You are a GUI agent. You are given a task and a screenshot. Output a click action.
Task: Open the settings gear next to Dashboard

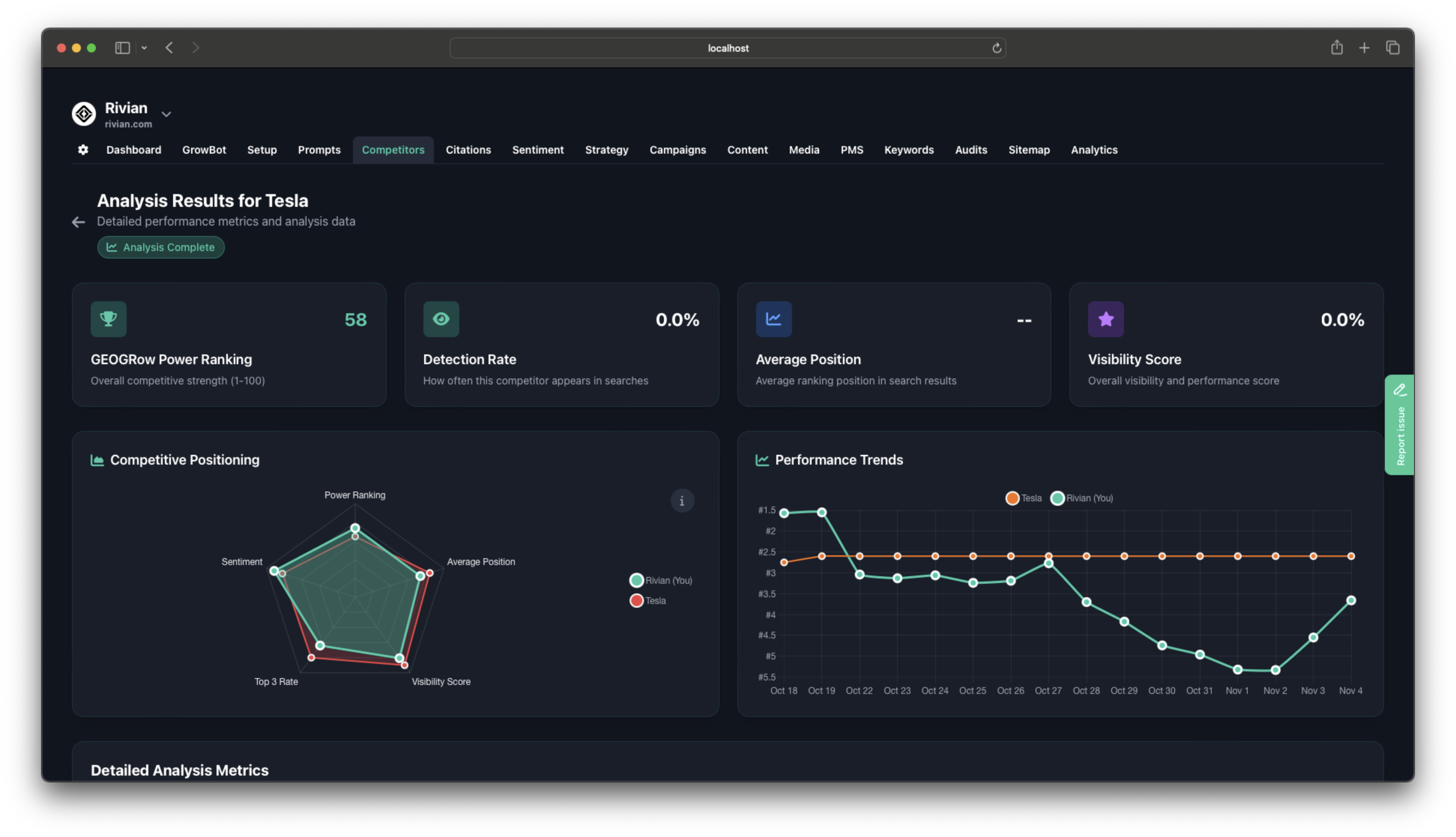(83, 150)
